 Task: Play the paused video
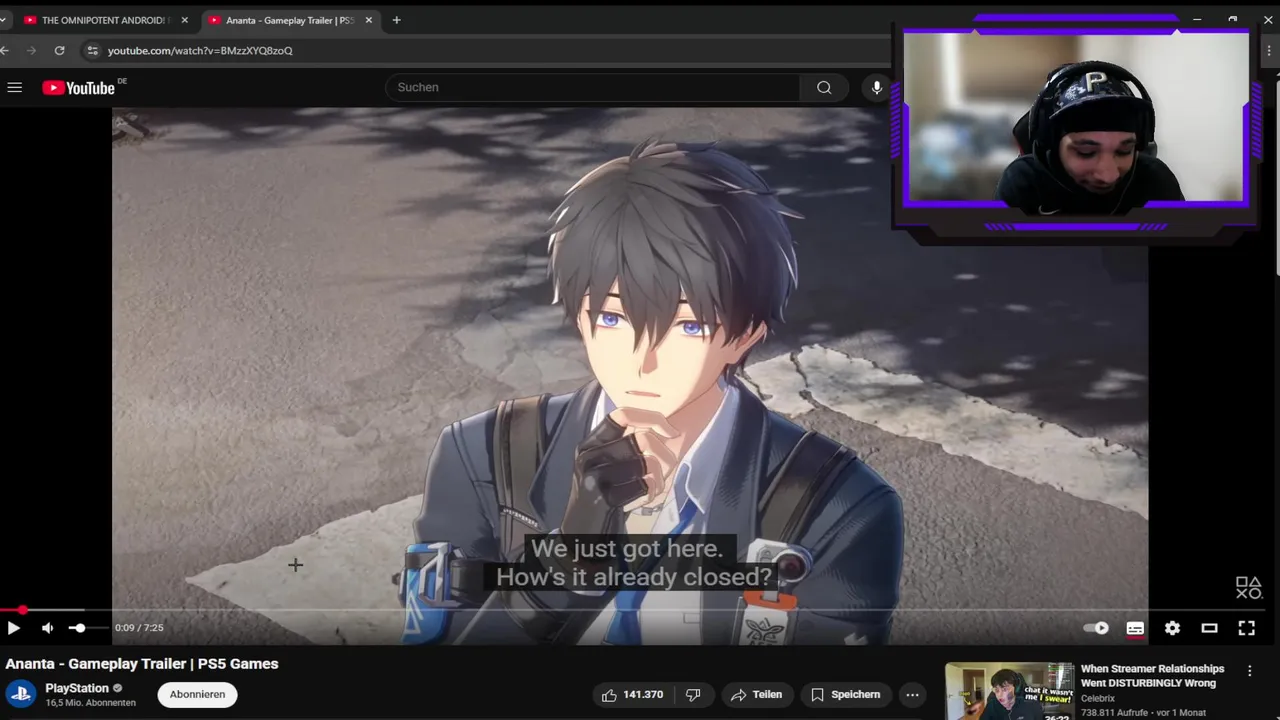(13, 628)
